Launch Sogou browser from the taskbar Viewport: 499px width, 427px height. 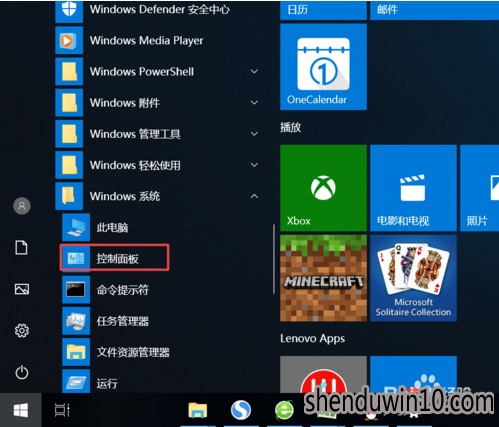(x=241, y=410)
